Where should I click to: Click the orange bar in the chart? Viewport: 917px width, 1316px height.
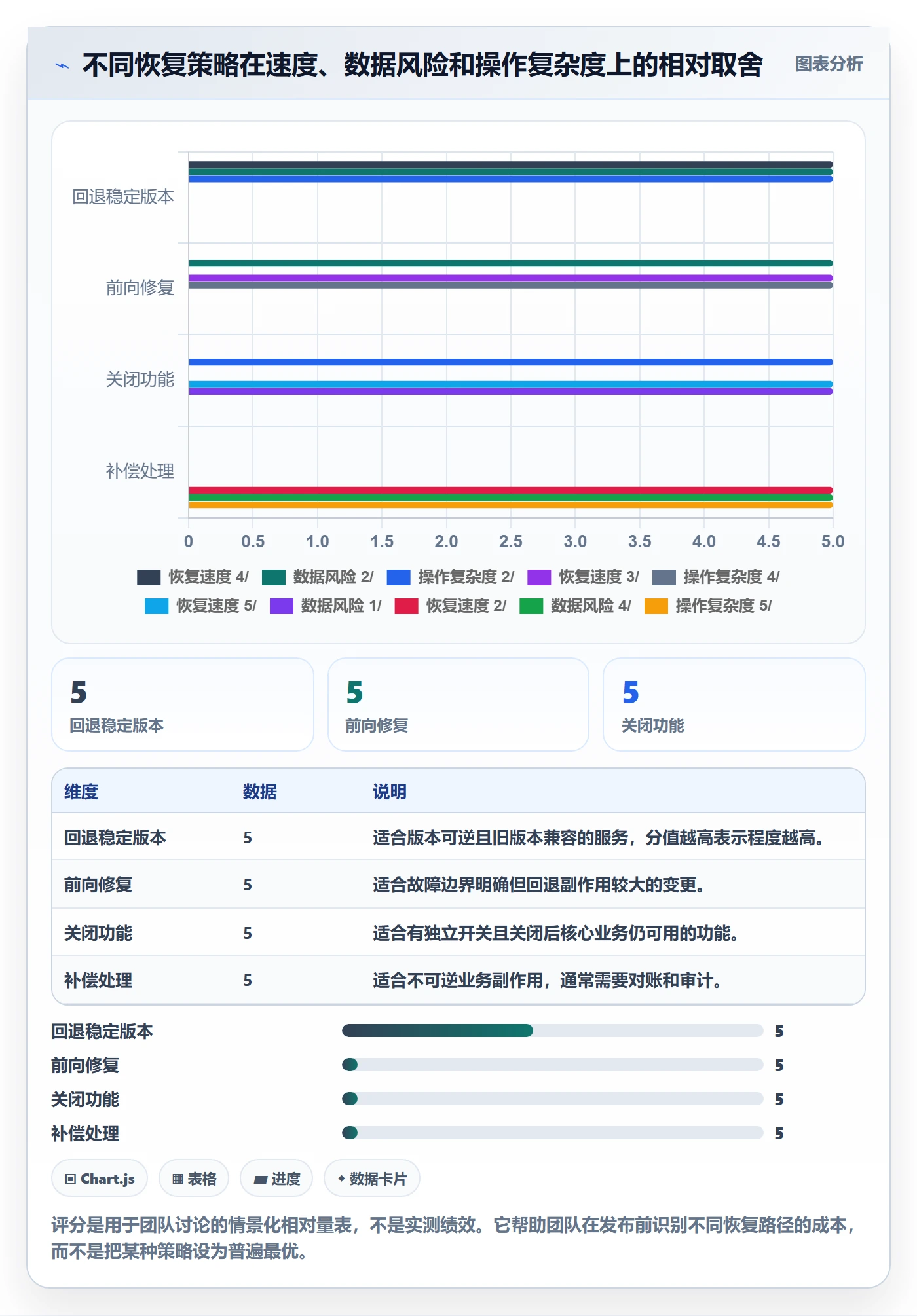coord(511,505)
